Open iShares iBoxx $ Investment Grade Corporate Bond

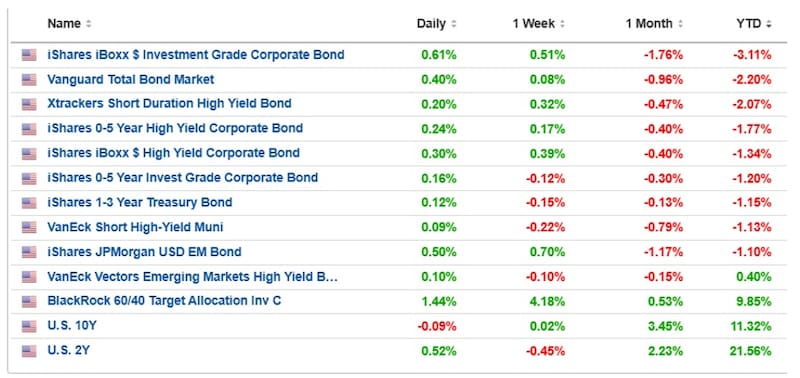196,55
